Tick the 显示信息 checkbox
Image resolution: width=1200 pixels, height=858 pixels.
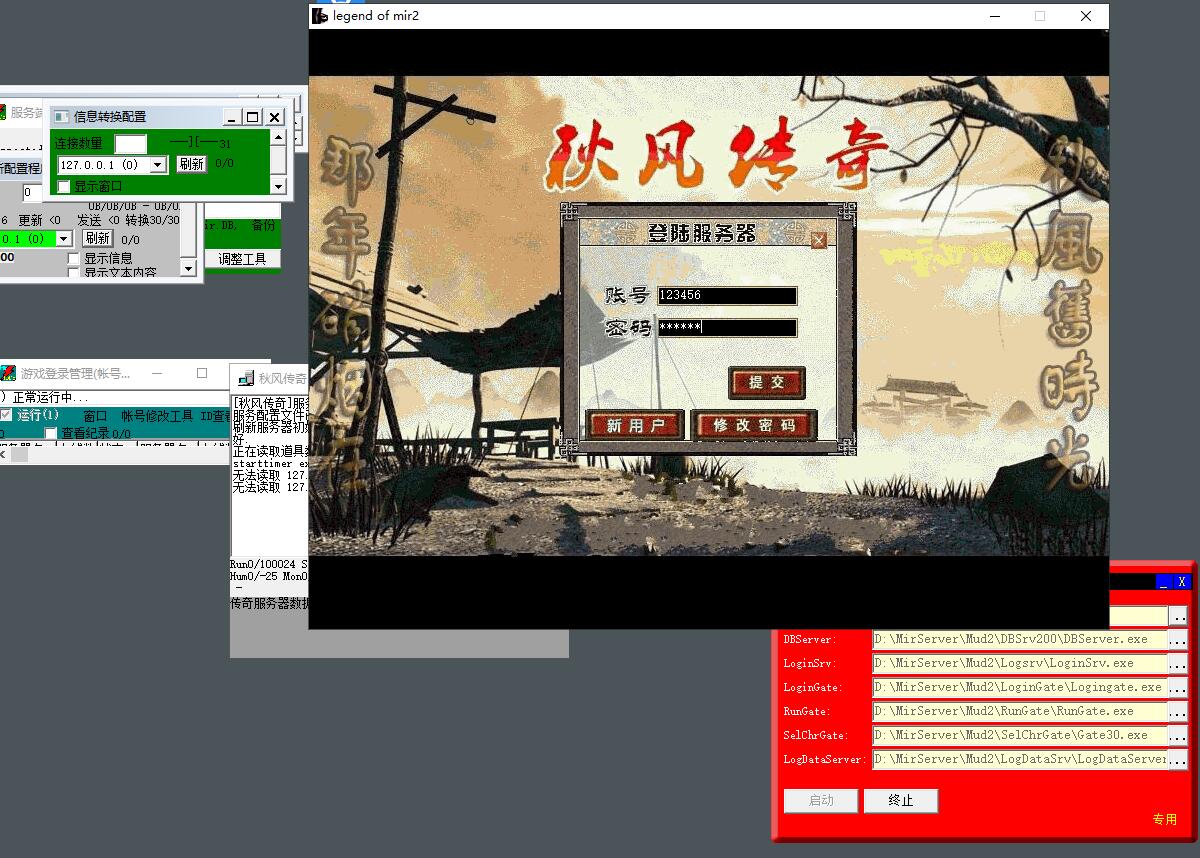click(74, 259)
